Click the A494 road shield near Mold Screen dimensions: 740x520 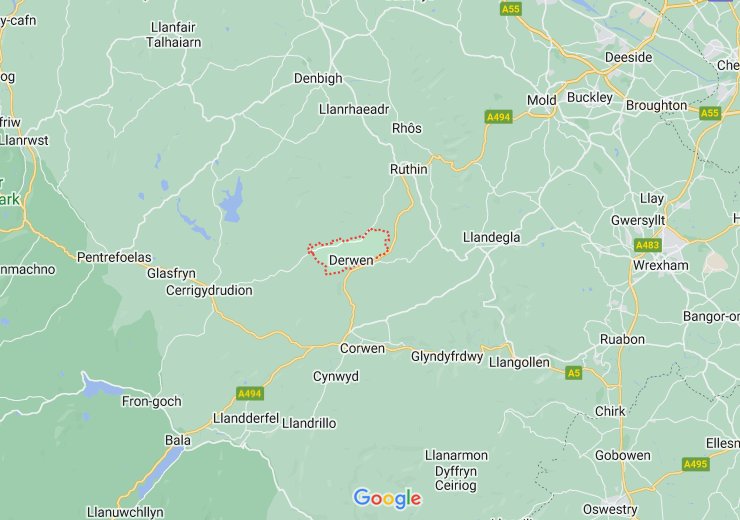pos(499,117)
